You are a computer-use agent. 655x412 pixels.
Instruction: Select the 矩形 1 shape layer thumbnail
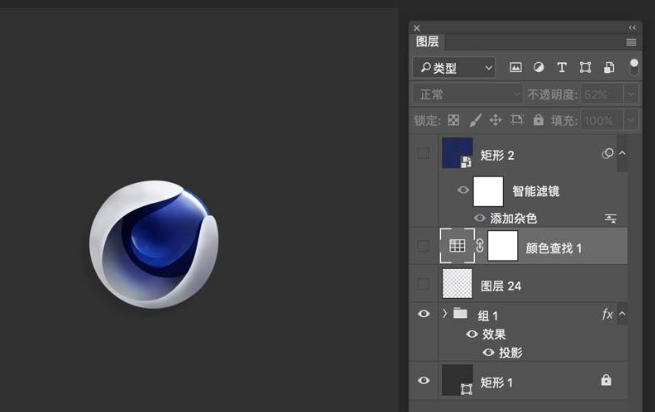pos(457,380)
